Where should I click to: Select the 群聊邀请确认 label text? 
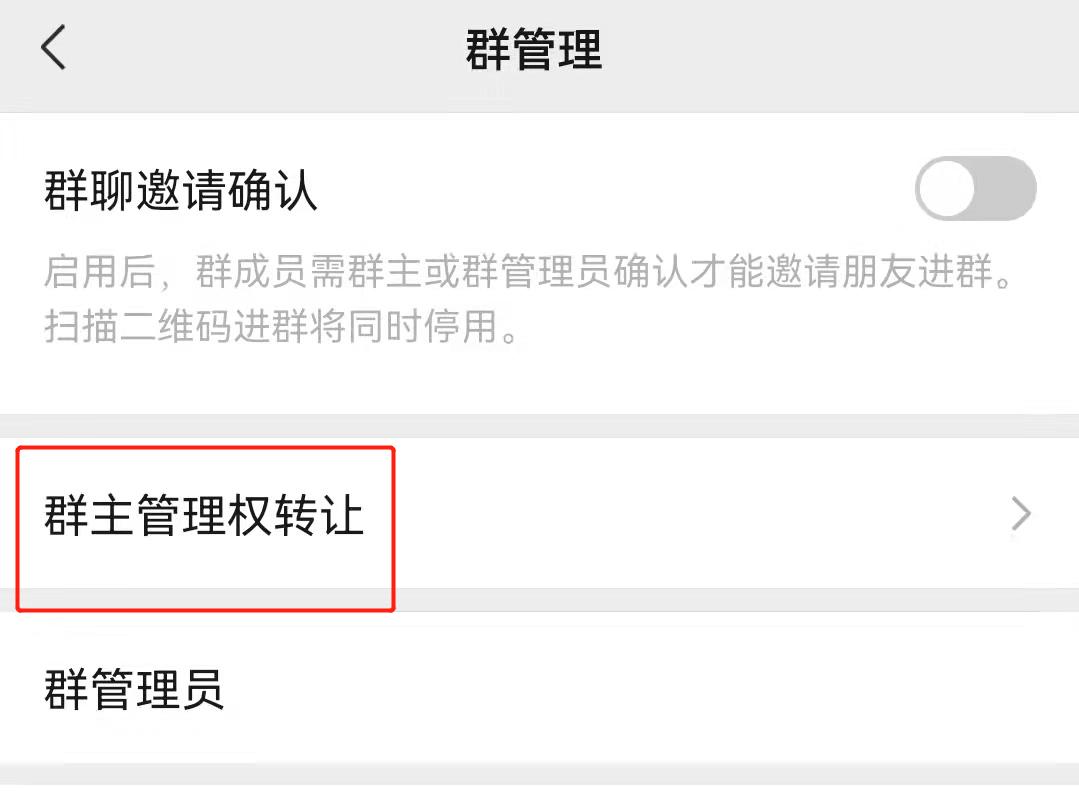click(181, 190)
